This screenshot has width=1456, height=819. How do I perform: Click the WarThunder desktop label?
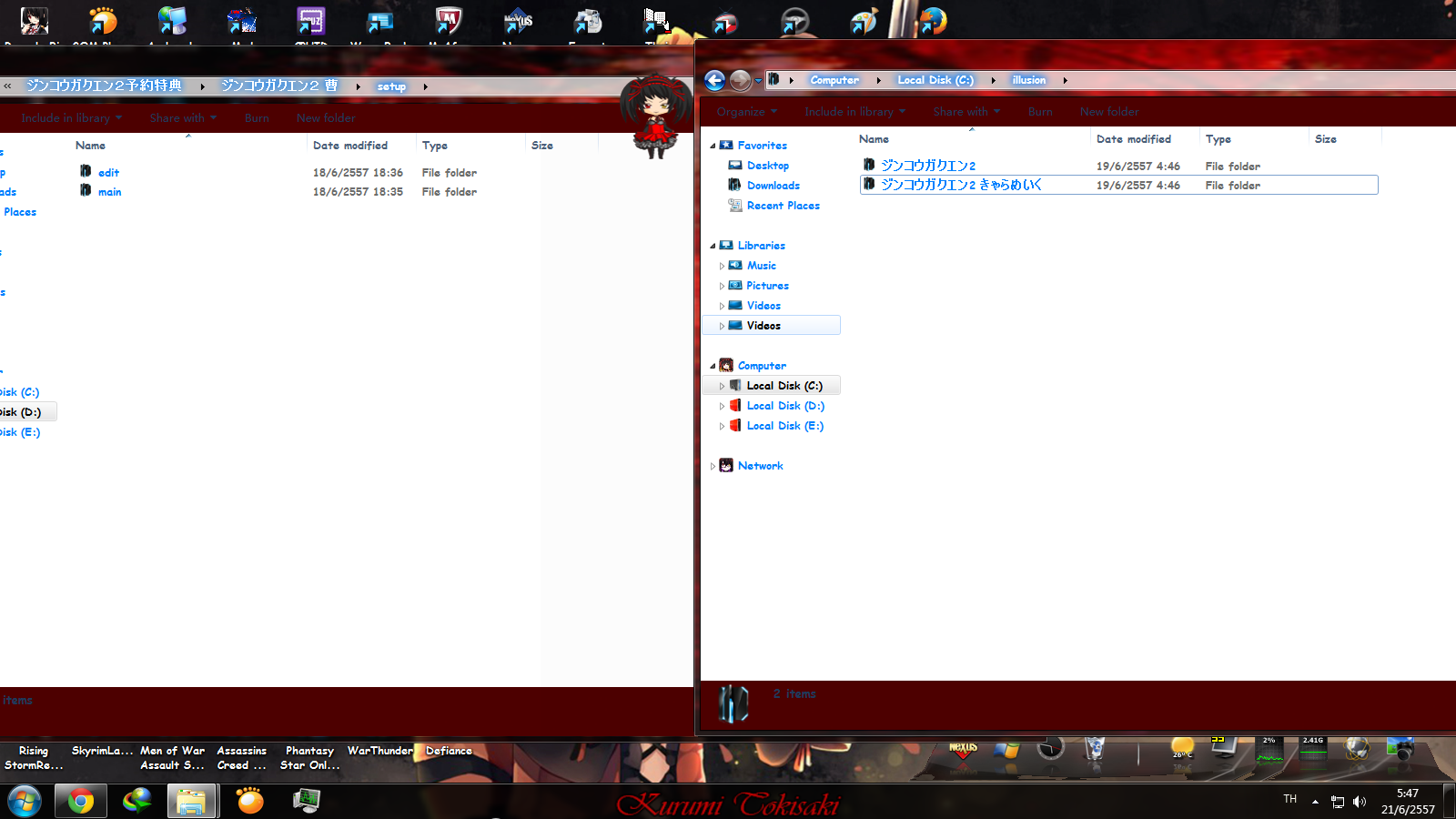pos(380,751)
